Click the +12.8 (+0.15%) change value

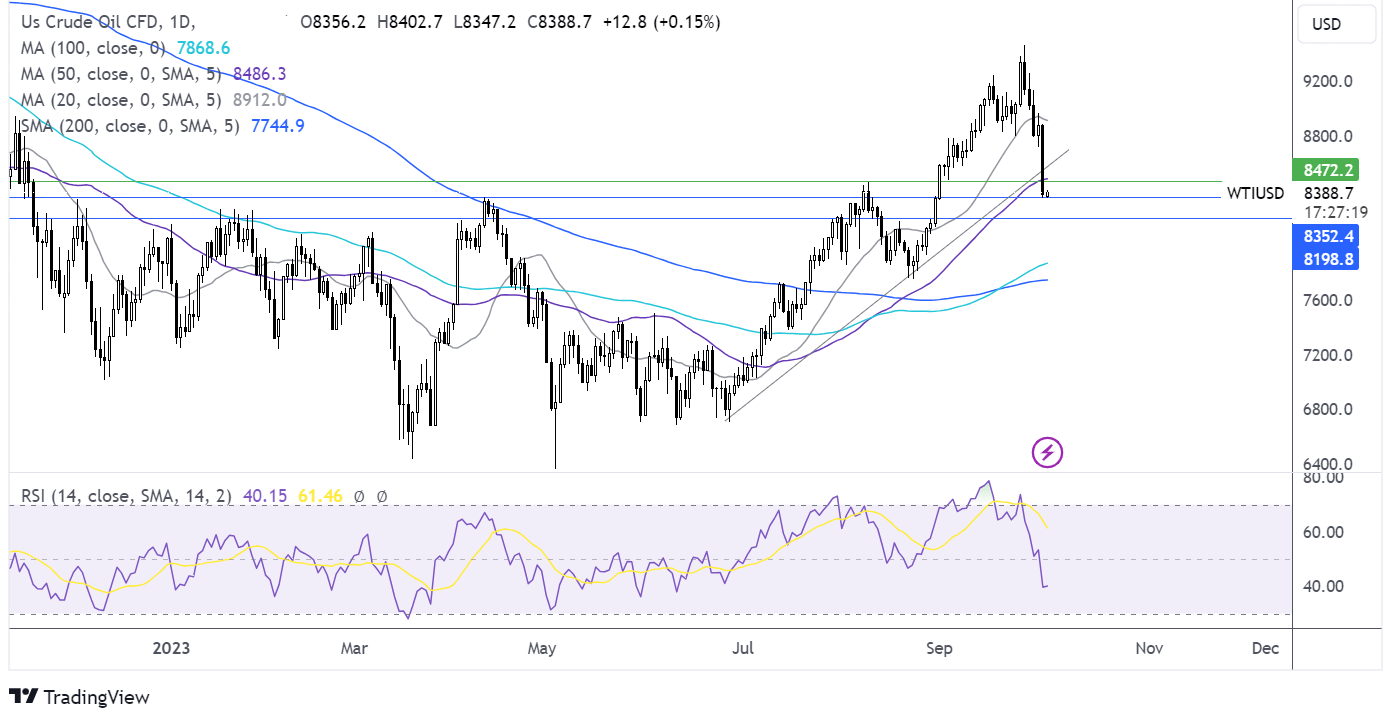[660, 22]
